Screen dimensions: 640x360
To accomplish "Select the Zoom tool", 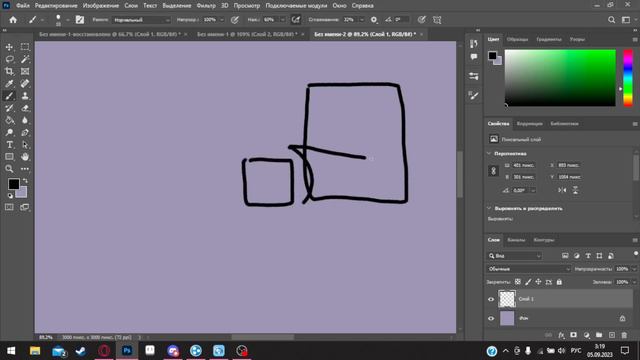I will (9, 169).
